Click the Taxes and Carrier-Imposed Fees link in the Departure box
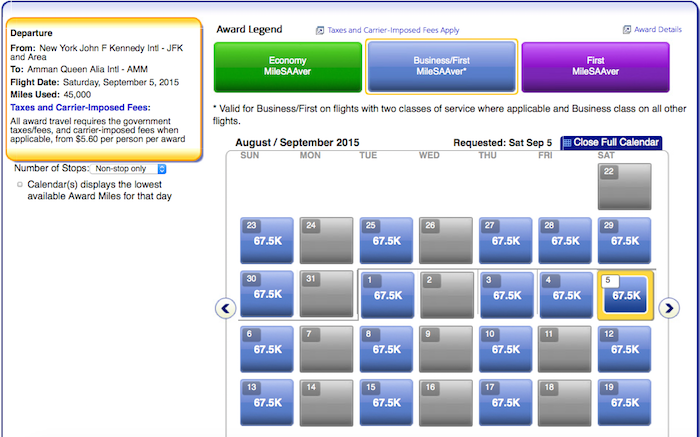 [80, 108]
